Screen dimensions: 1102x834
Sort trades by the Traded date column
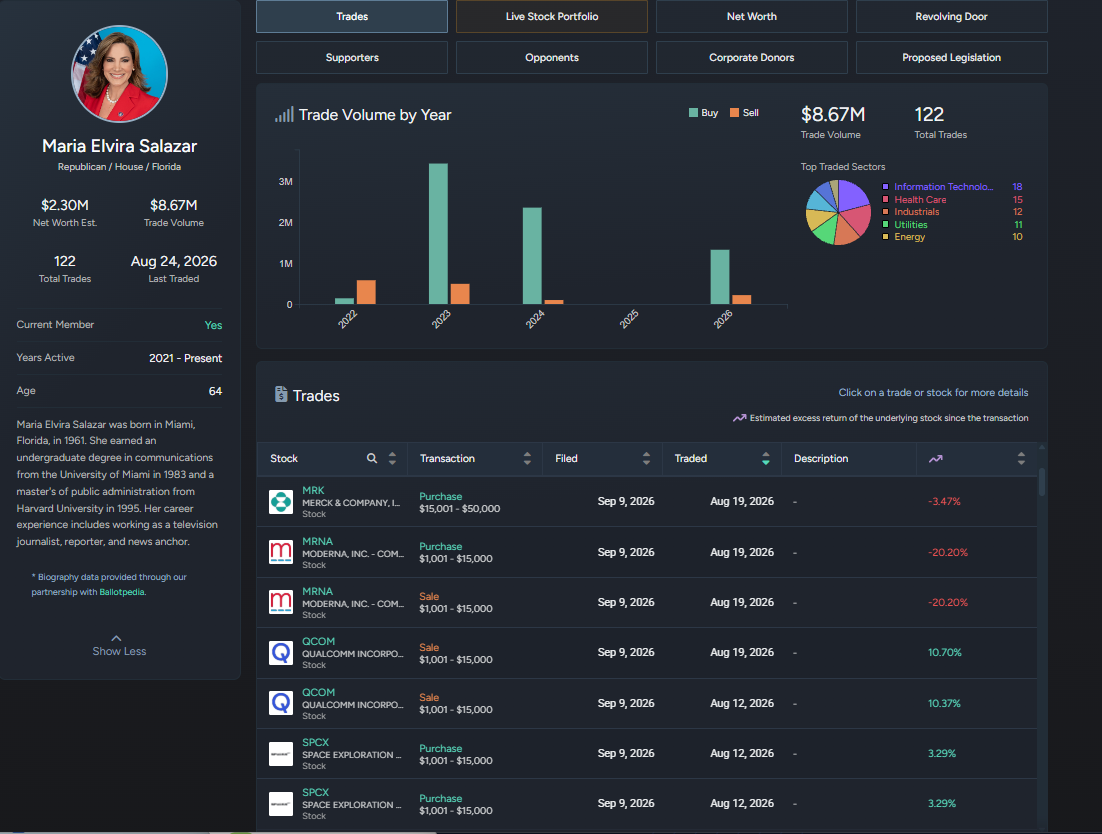tap(765, 459)
